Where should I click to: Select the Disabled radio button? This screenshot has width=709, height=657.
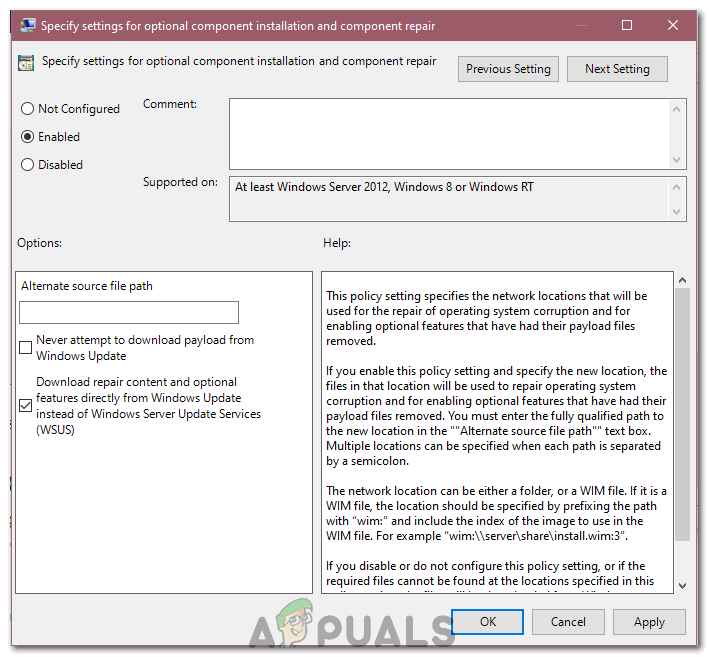click(x=28, y=165)
